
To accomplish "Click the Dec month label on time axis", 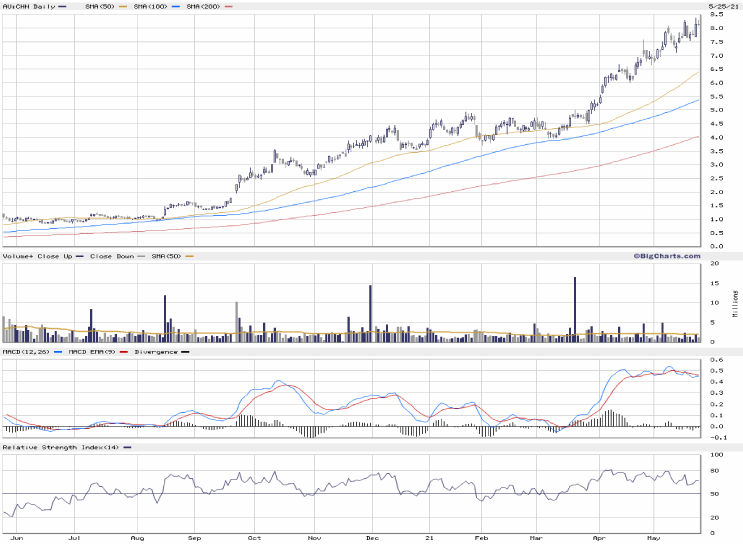I will (x=371, y=537).
